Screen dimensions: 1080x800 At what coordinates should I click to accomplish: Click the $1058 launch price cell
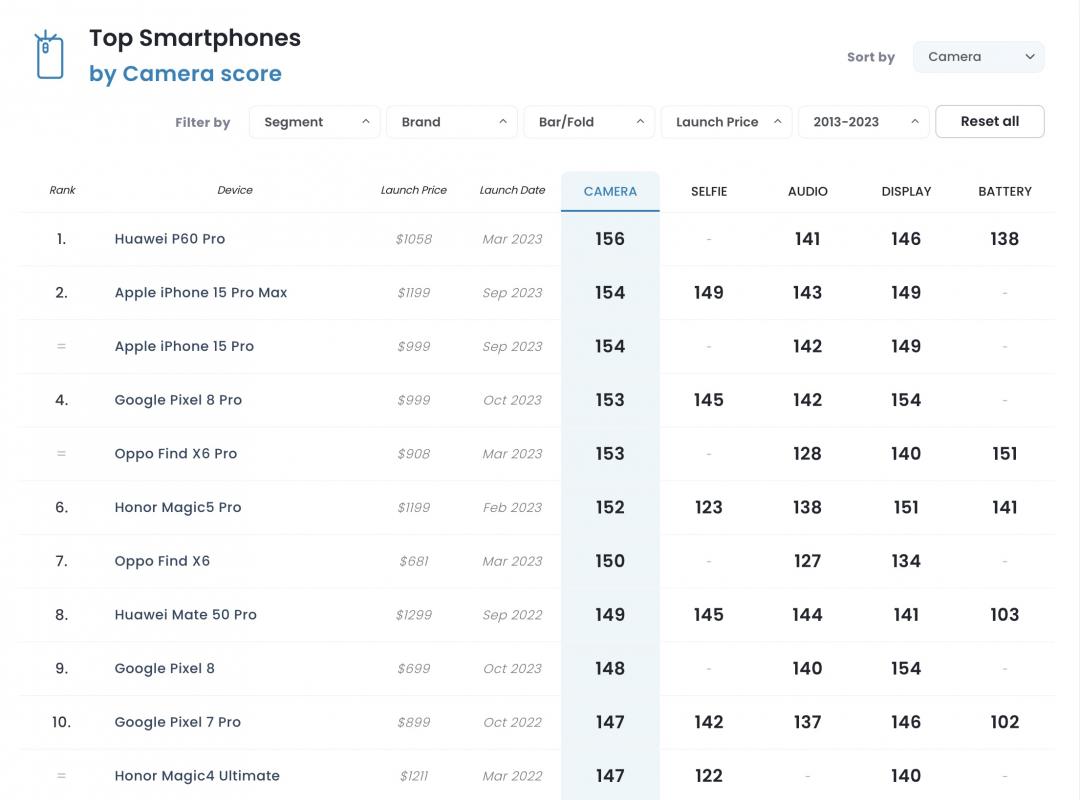pos(414,239)
